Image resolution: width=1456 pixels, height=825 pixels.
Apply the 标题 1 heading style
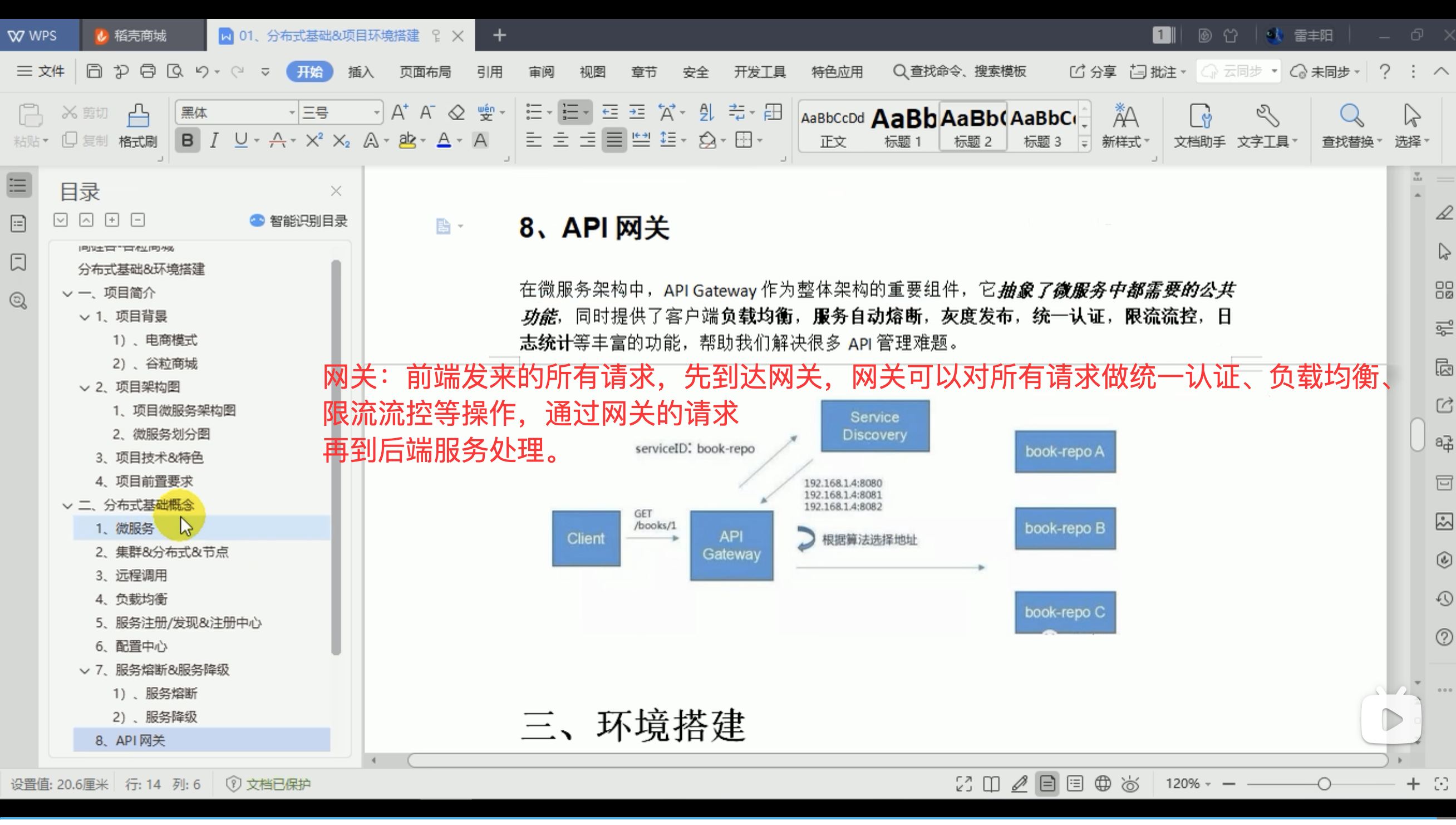[x=903, y=126]
